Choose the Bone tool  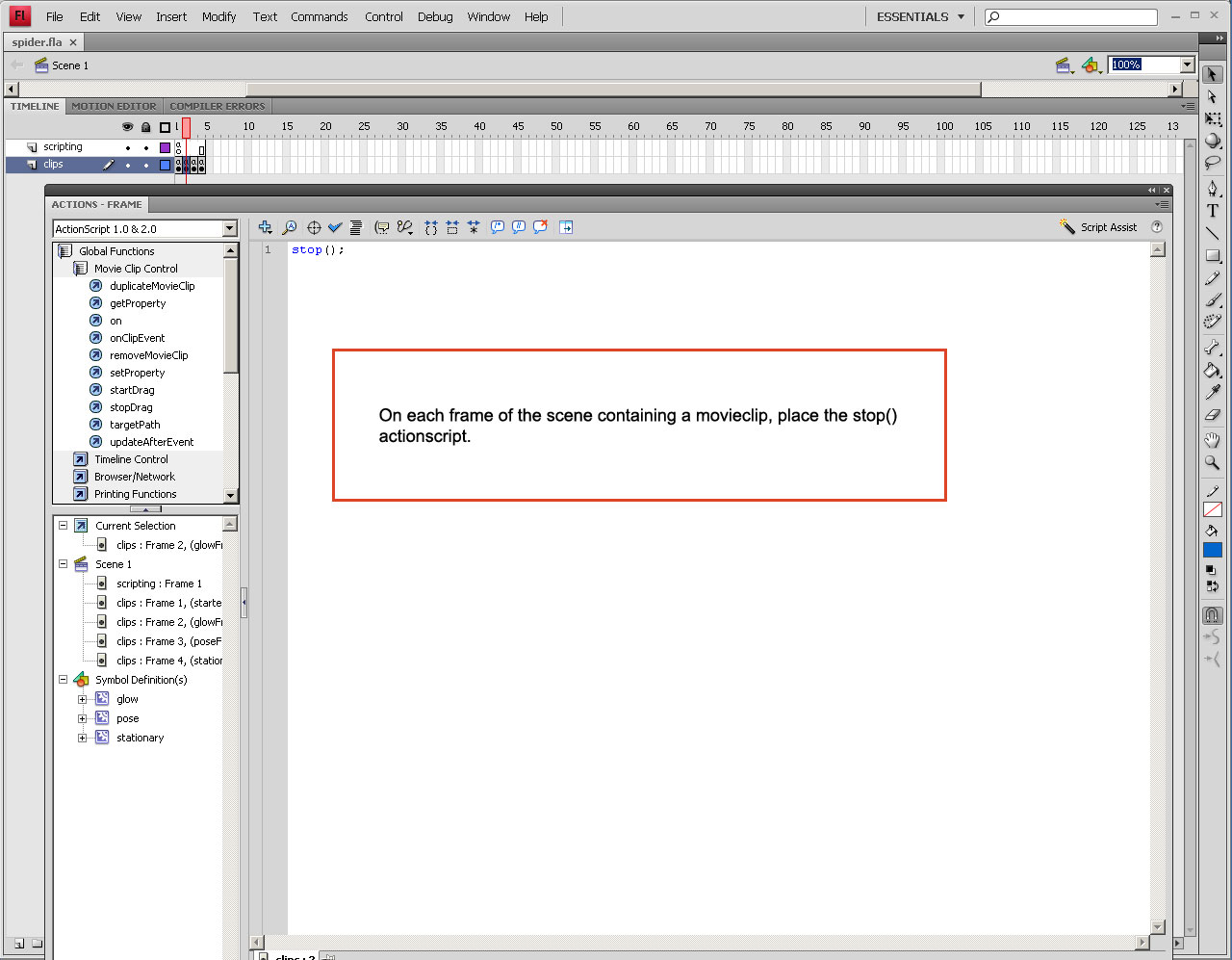pyautogui.click(x=1213, y=348)
